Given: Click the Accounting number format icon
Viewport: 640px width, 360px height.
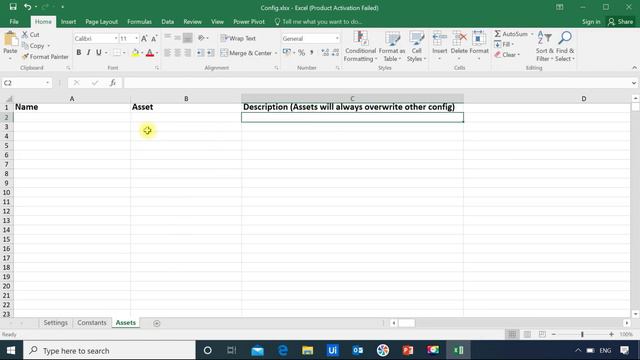Looking at the screenshot, I should pos(286,52).
